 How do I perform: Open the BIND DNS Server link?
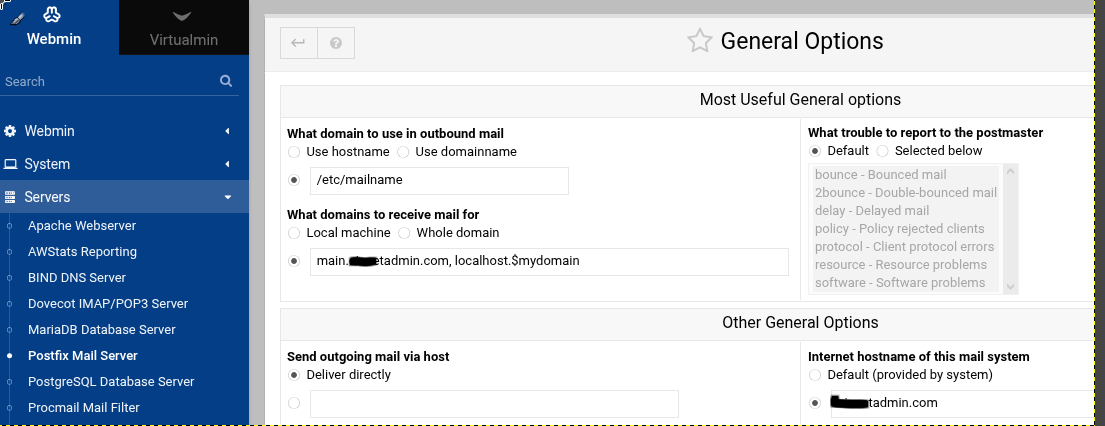point(77,278)
